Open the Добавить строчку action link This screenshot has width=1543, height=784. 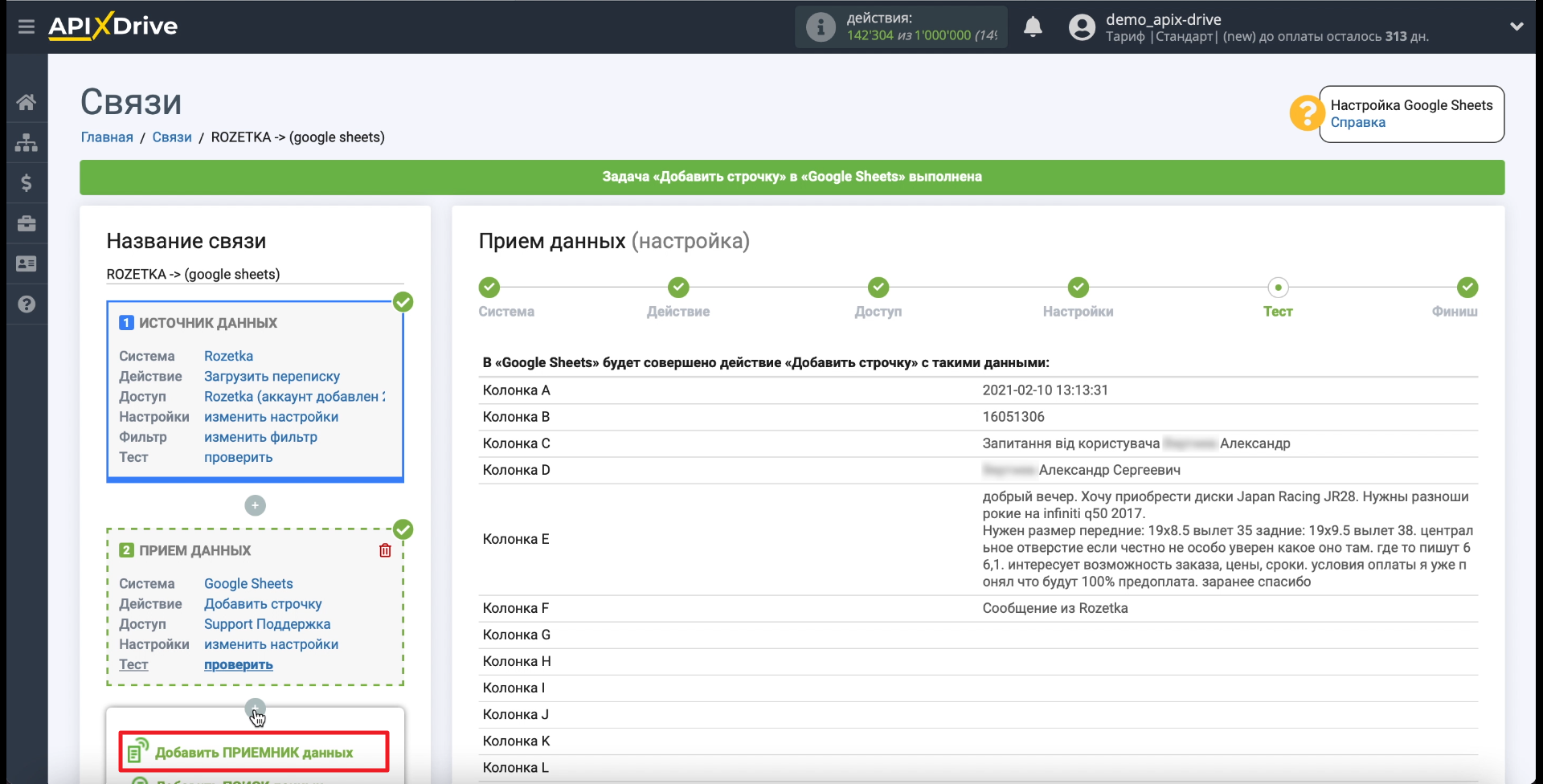click(x=263, y=603)
